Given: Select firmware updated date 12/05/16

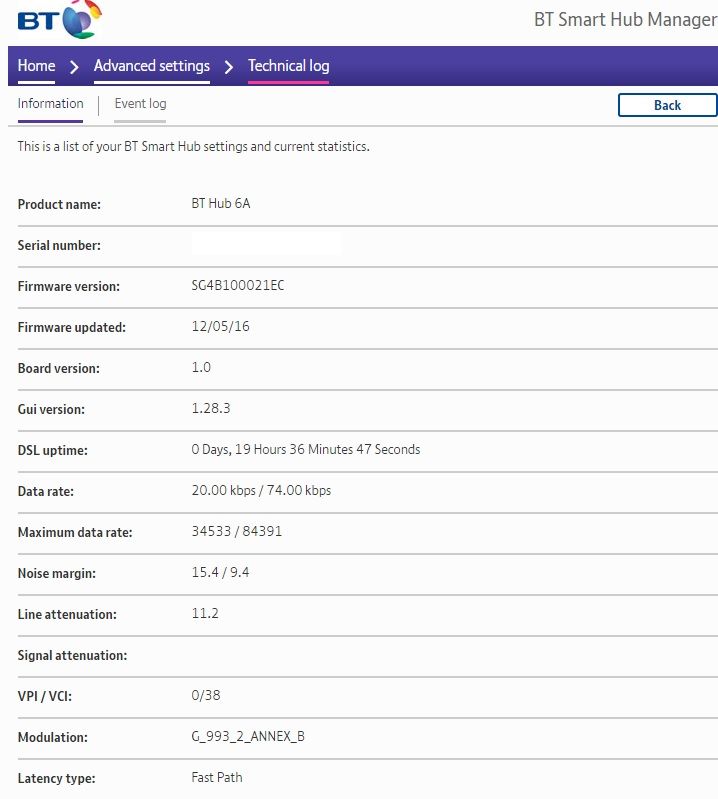Looking at the screenshot, I should tap(220, 326).
